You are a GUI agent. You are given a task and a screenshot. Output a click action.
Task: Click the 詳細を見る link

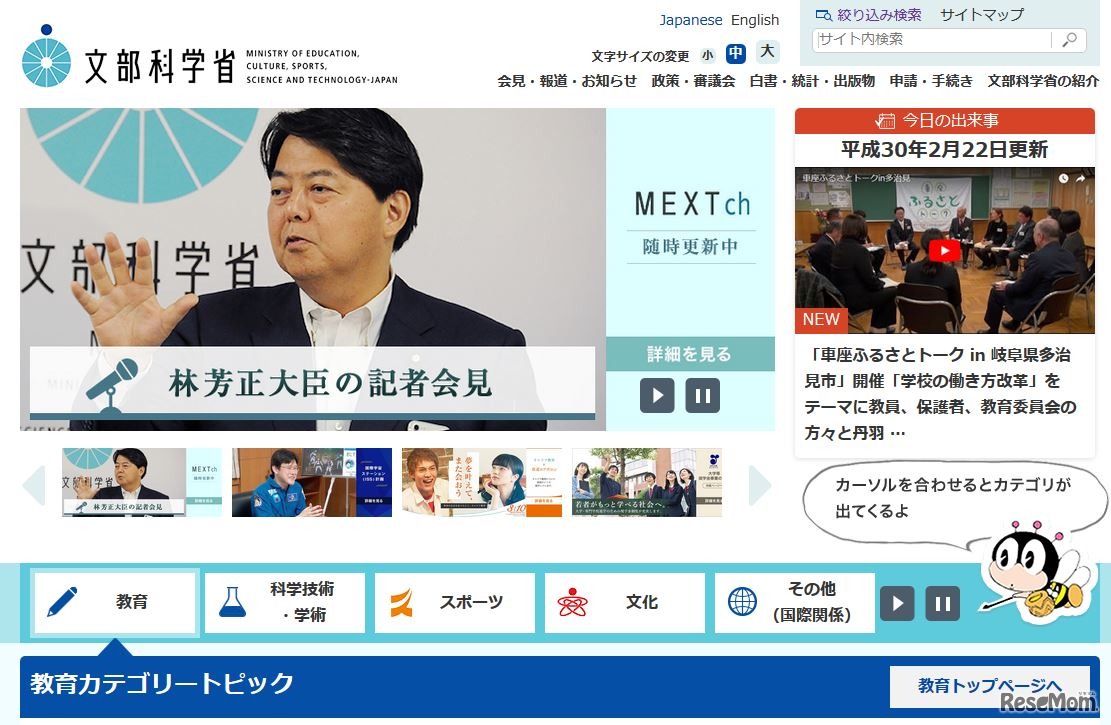pos(690,356)
